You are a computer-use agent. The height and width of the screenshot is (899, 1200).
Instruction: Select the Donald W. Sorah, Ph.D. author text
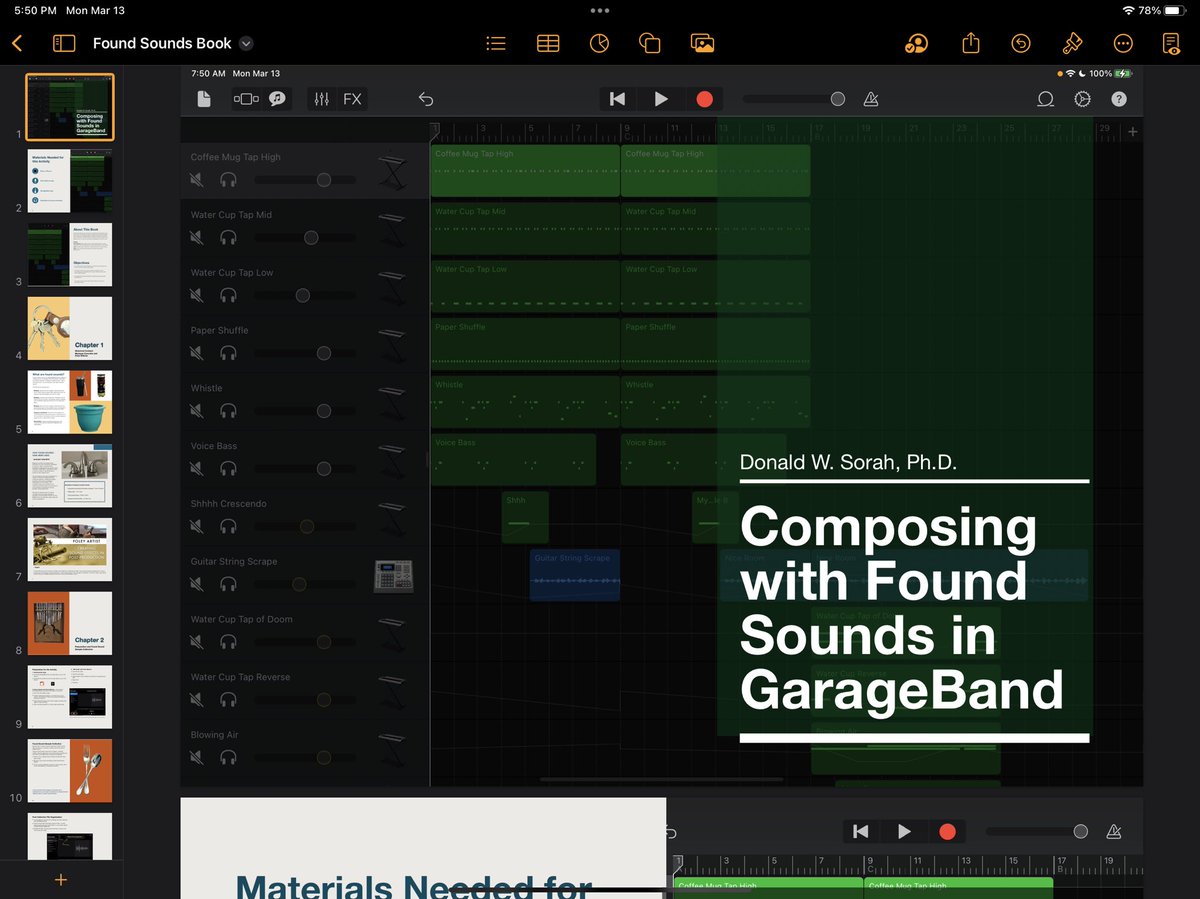point(848,462)
